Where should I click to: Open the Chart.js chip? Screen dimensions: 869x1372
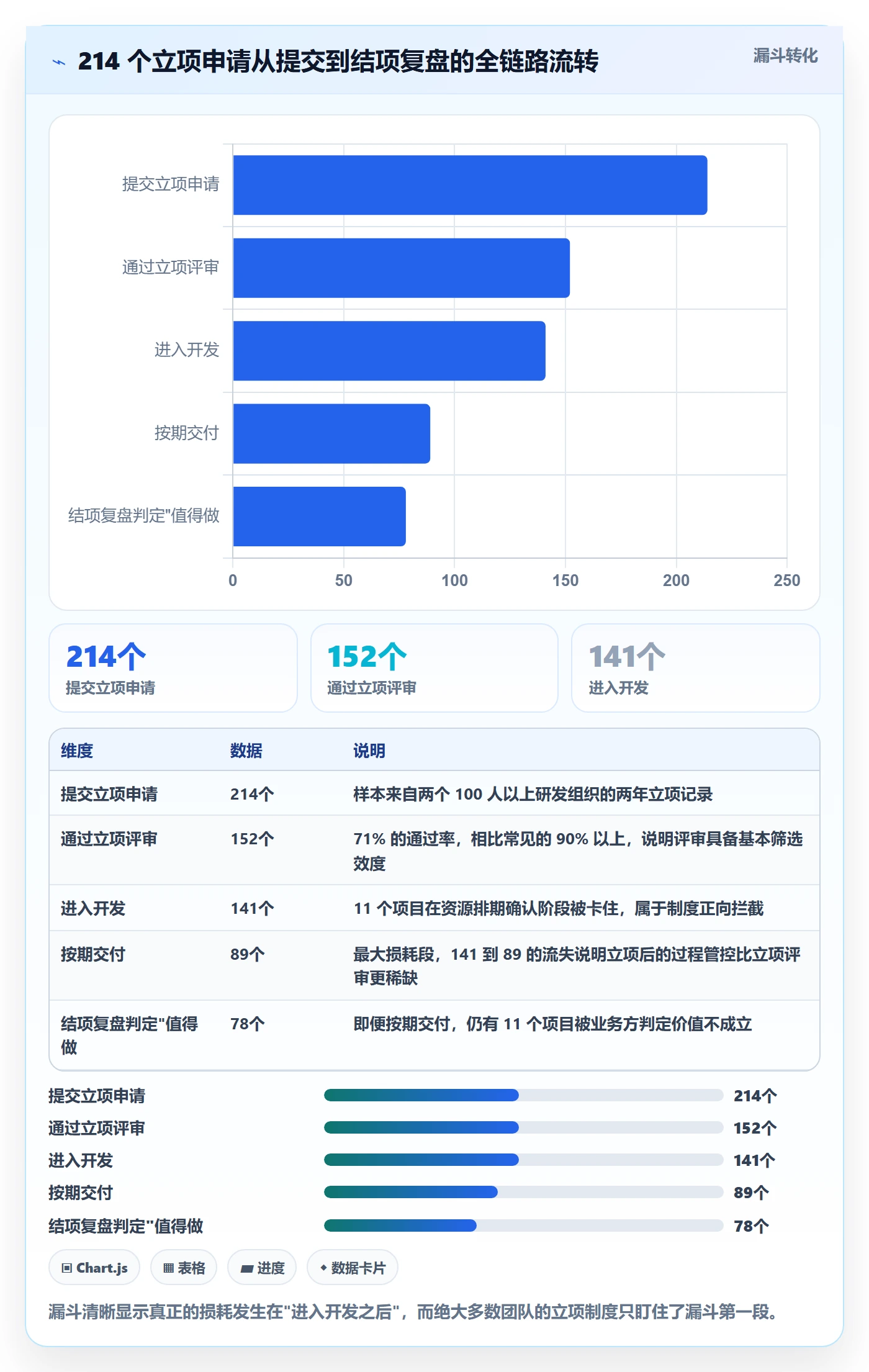coord(94,1268)
